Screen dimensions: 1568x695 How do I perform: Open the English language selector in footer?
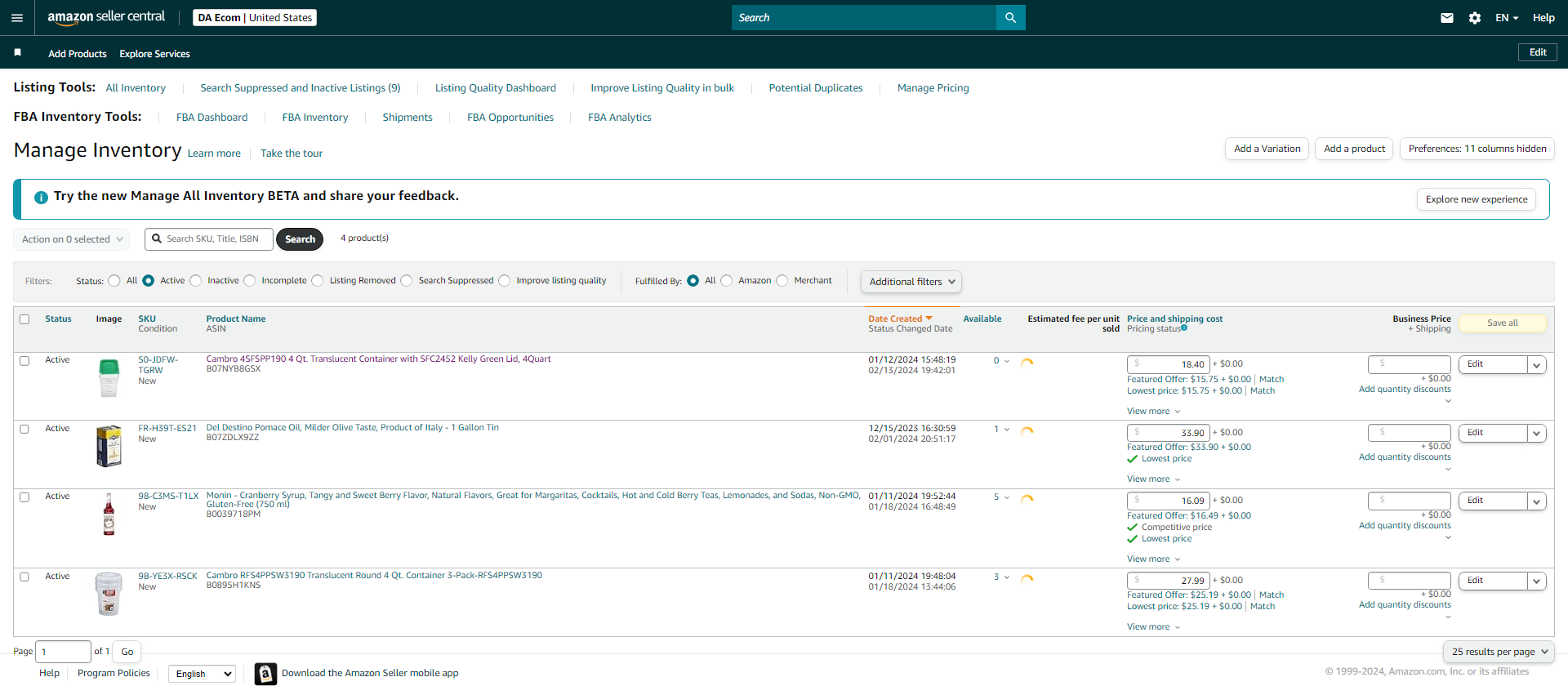tap(203, 674)
